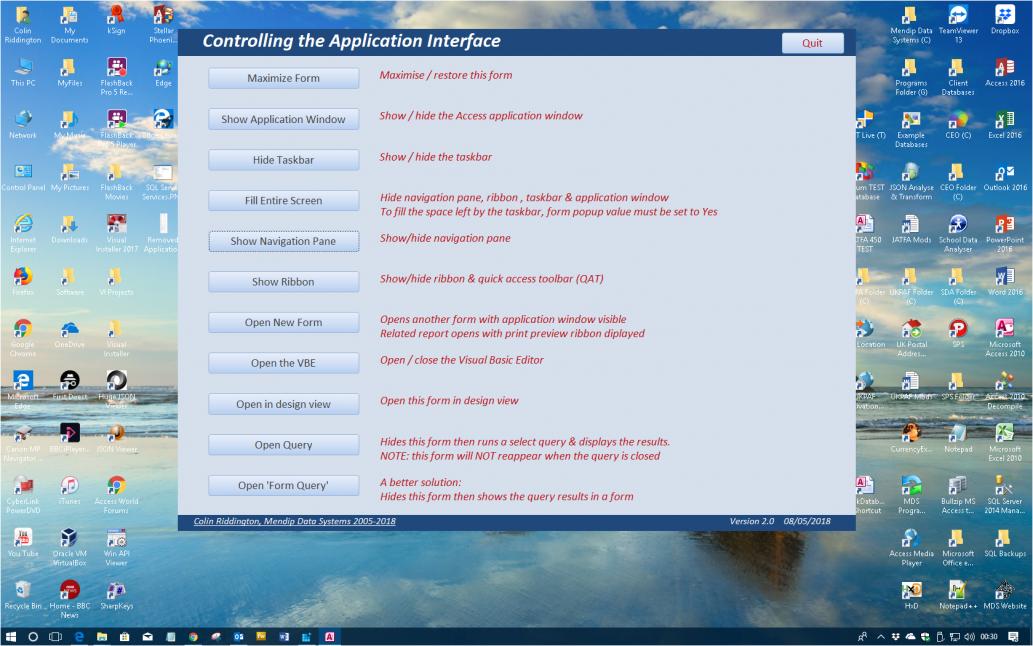Select the Microsoft Access 2010 desktop icon
The height and width of the screenshot is (646, 1033).
tap(1005, 338)
